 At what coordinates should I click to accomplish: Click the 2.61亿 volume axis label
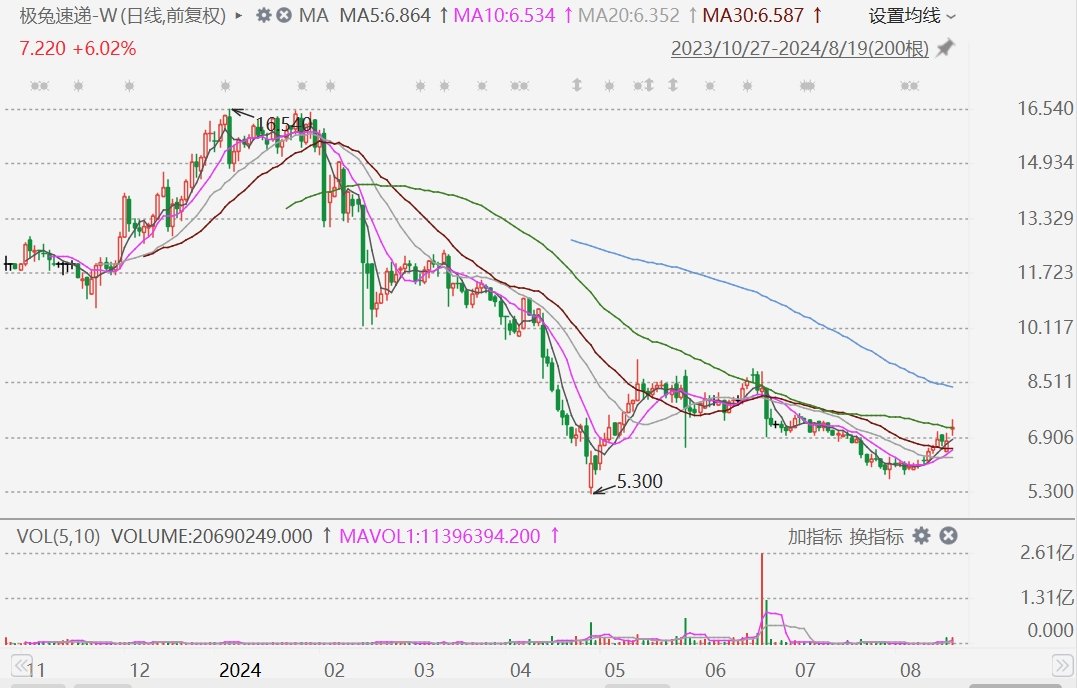[x=1046, y=552]
